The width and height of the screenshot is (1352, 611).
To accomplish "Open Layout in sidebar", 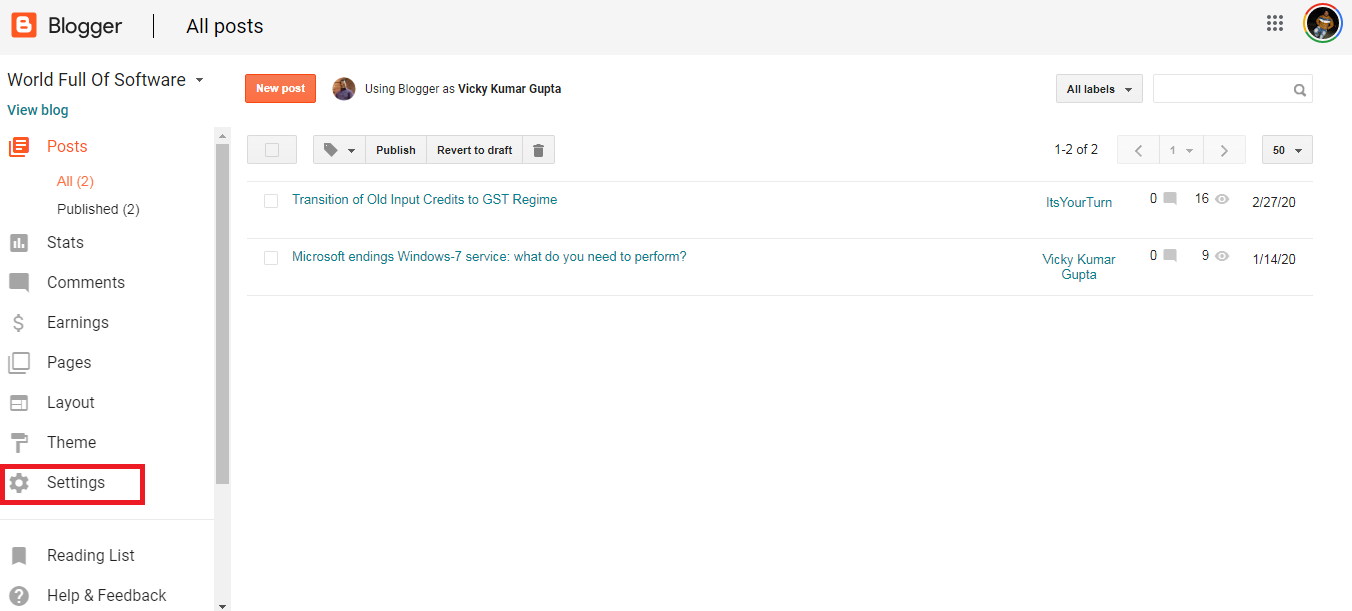I will click(71, 403).
